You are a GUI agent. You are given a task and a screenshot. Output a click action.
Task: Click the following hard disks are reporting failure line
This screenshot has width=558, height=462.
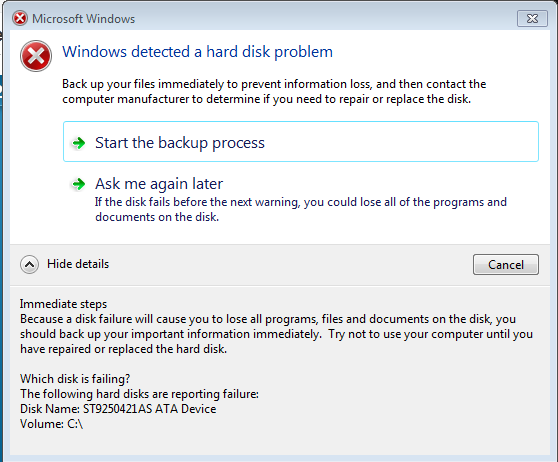tap(140, 394)
